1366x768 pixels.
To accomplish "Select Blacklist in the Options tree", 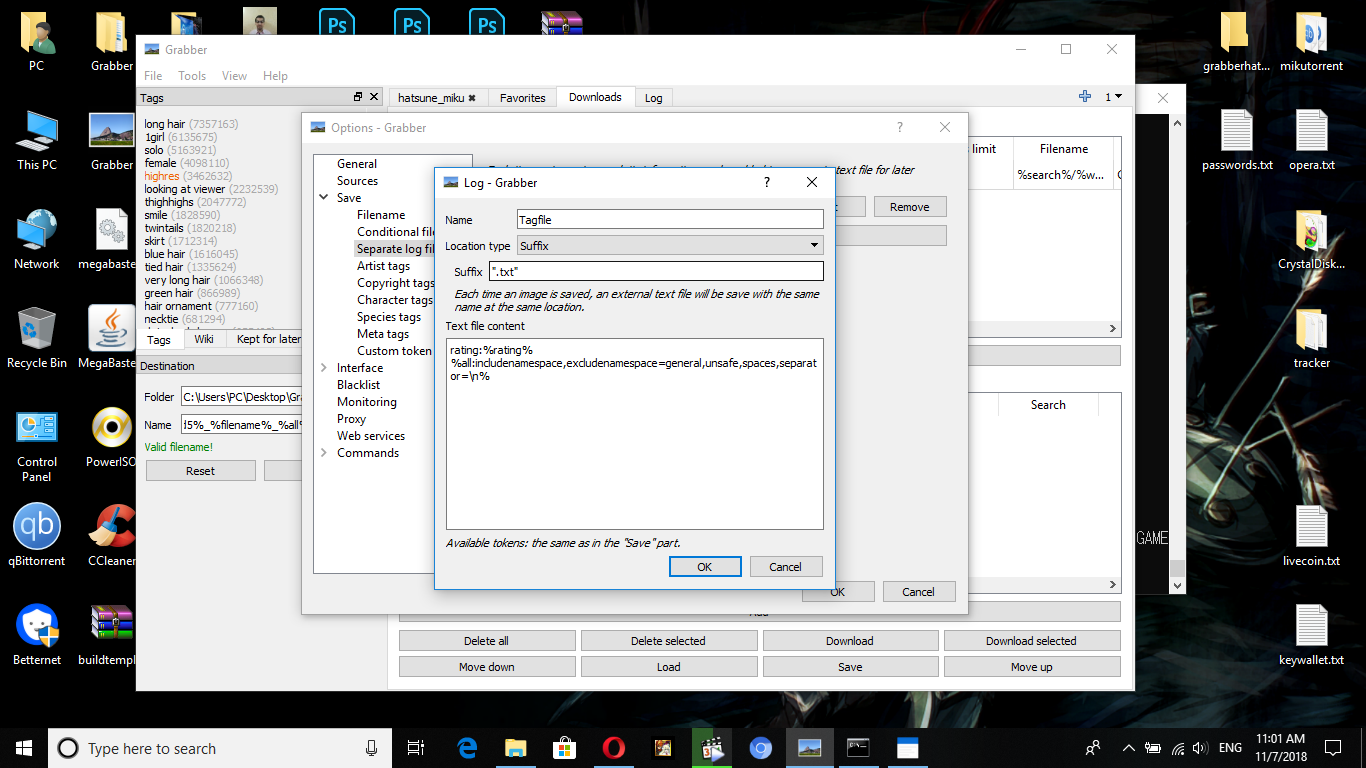I will pyautogui.click(x=359, y=385).
